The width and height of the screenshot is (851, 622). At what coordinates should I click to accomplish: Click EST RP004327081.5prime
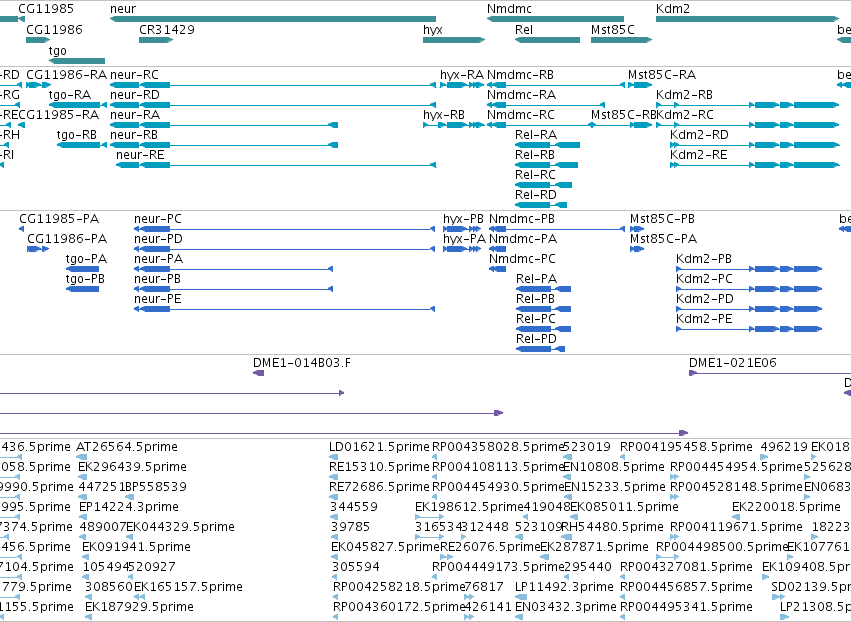click(686, 567)
